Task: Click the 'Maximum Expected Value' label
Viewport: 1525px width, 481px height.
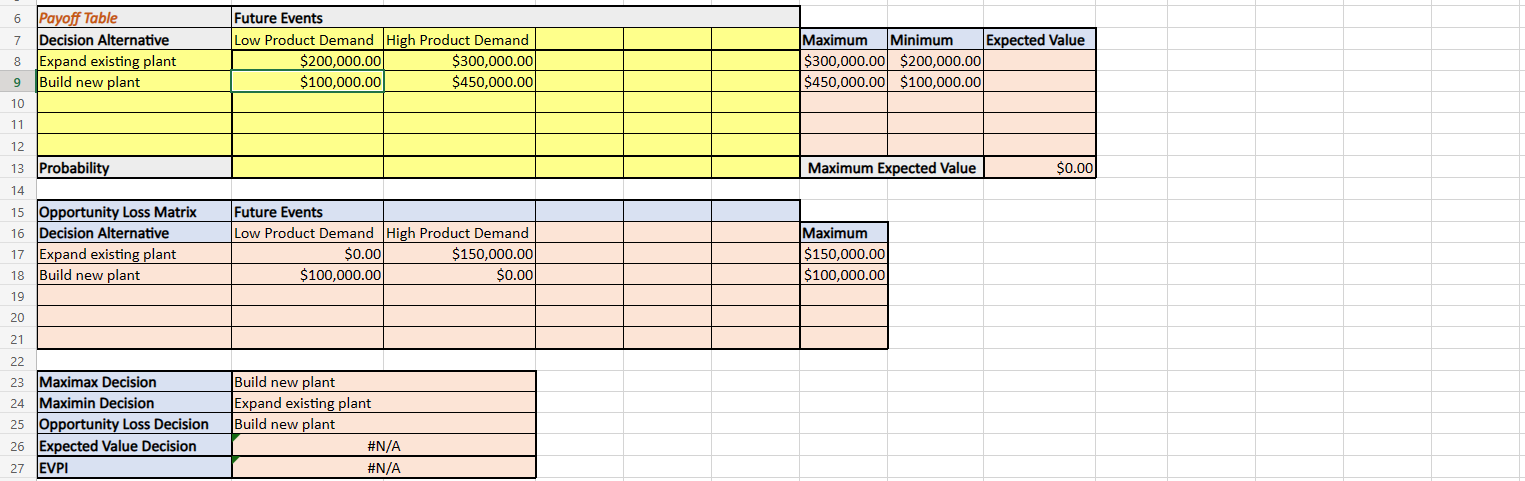Action: pos(893,168)
